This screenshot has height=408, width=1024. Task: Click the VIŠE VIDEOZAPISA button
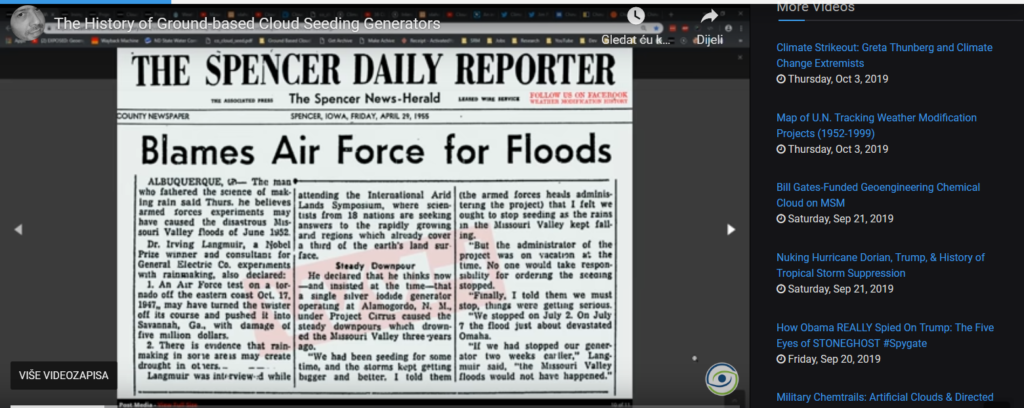(x=63, y=375)
